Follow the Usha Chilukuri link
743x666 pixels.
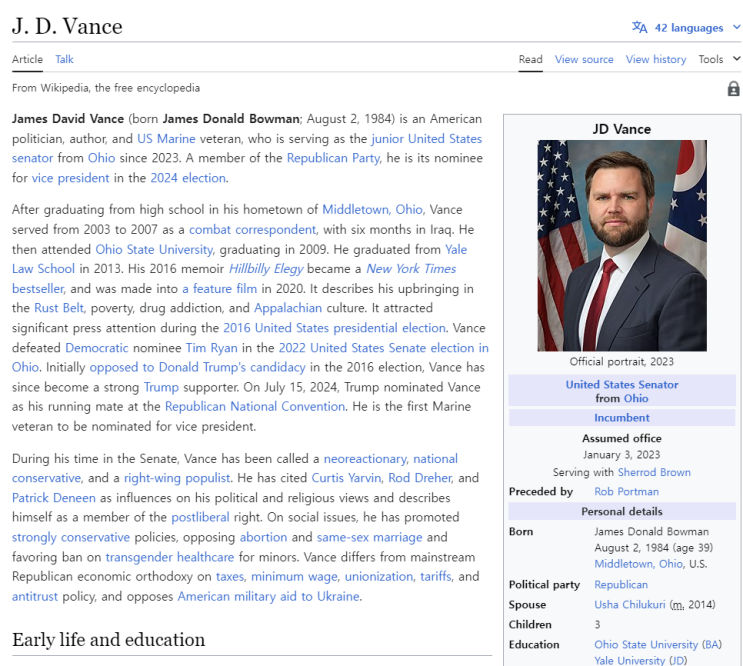[x=630, y=604]
